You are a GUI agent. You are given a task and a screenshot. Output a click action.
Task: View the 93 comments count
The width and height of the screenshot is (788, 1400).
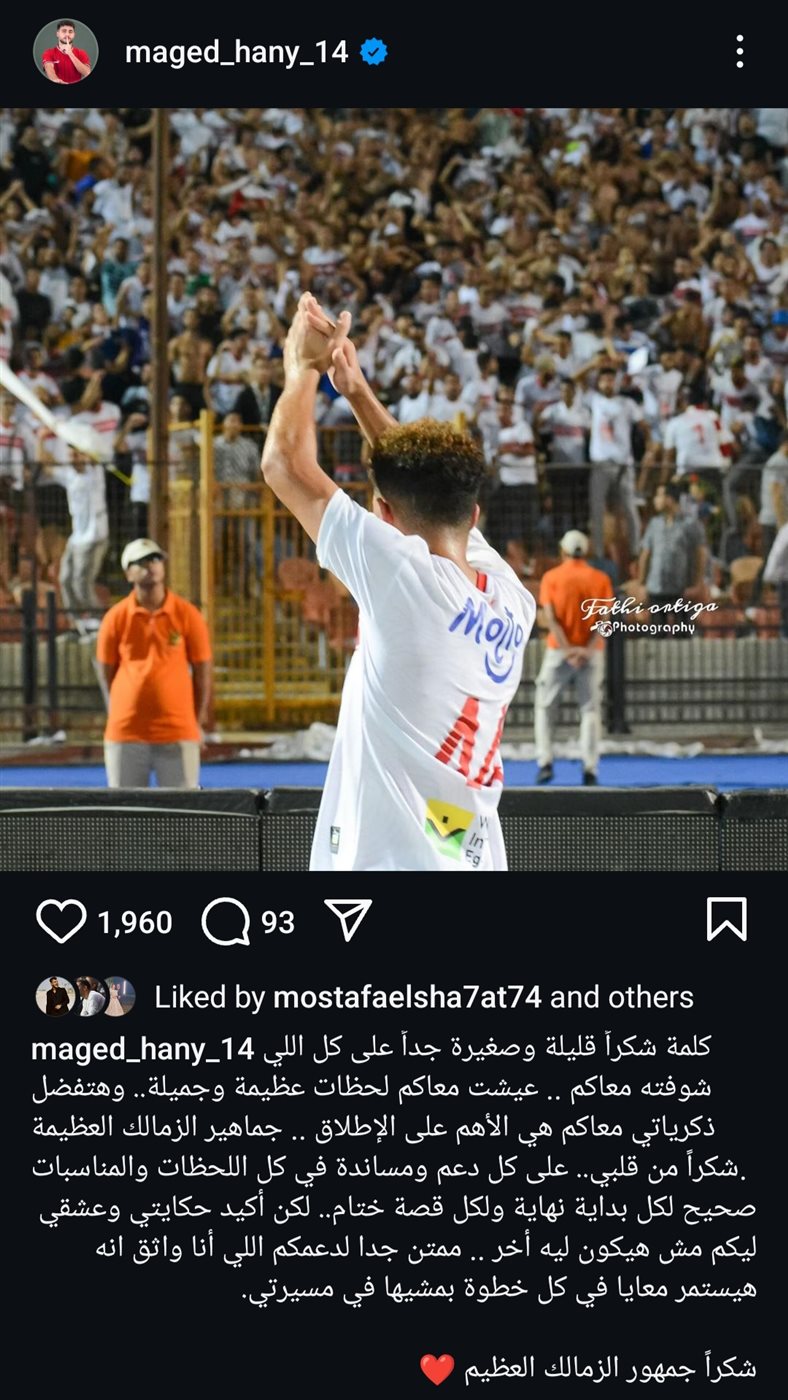click(x=278, y=922)
